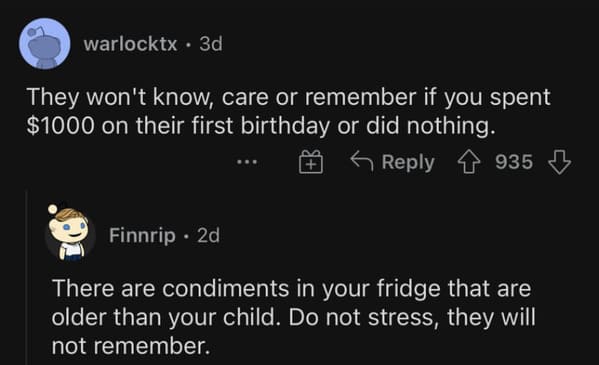Collapse the reply thread via vertical line

click(x=27, y=277)
